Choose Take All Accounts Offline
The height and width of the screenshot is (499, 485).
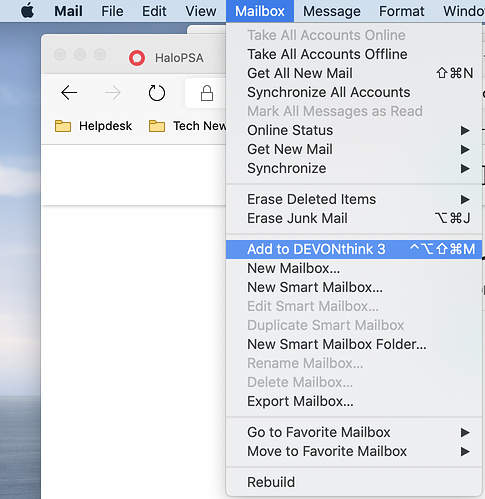coord(354,54)
